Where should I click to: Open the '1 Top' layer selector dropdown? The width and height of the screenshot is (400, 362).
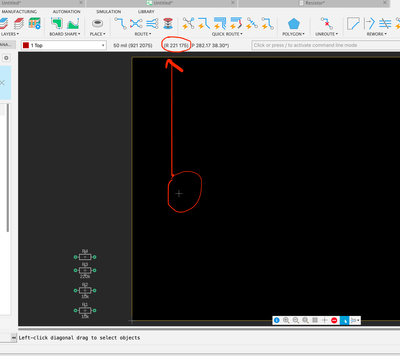(64, 45)
